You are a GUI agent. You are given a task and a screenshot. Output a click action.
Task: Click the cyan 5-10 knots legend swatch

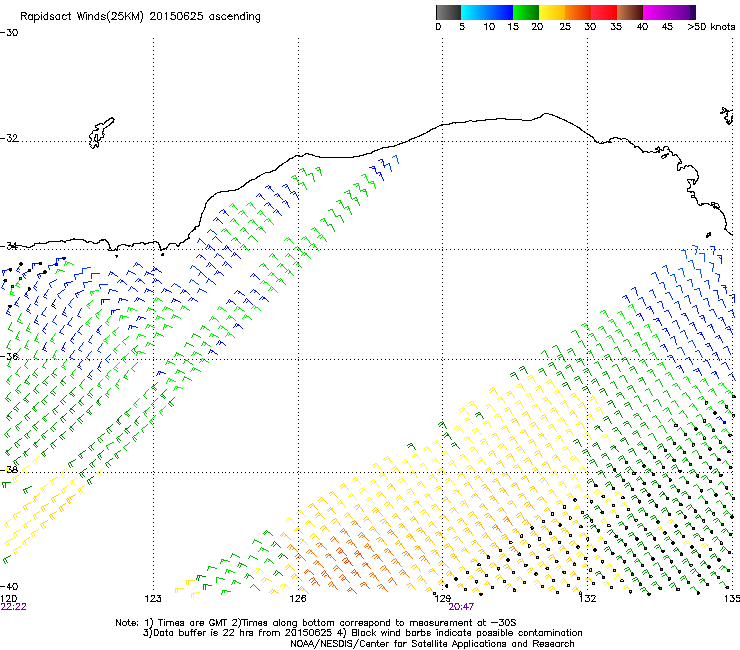pos(474,12)
